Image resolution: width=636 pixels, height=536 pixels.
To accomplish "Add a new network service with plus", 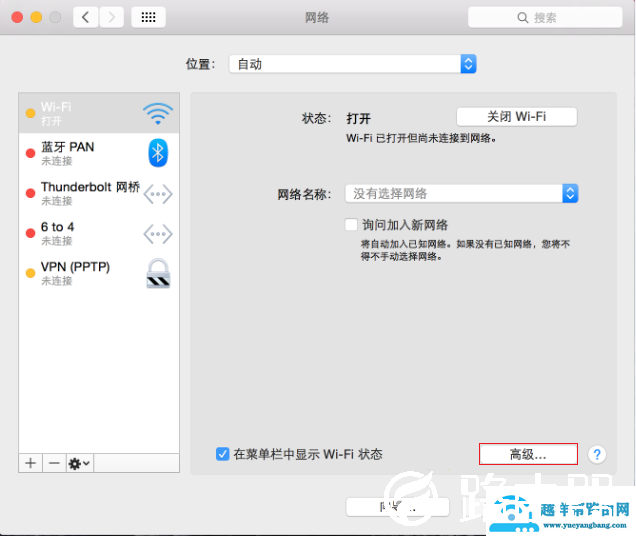I will tap(30, 463).
